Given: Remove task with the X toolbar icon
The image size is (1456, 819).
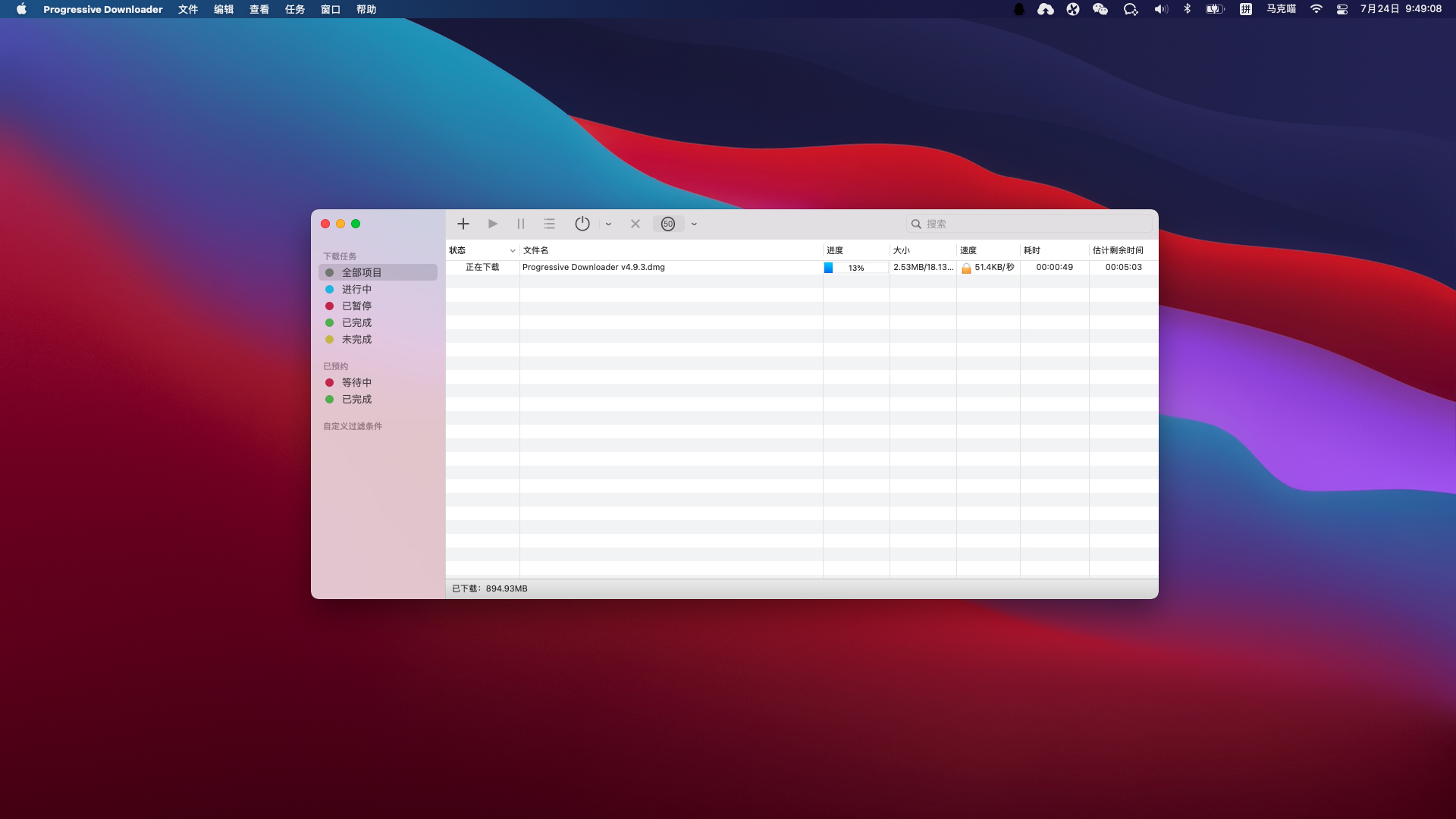Looking at the screenshot, I should click(635, 224).
